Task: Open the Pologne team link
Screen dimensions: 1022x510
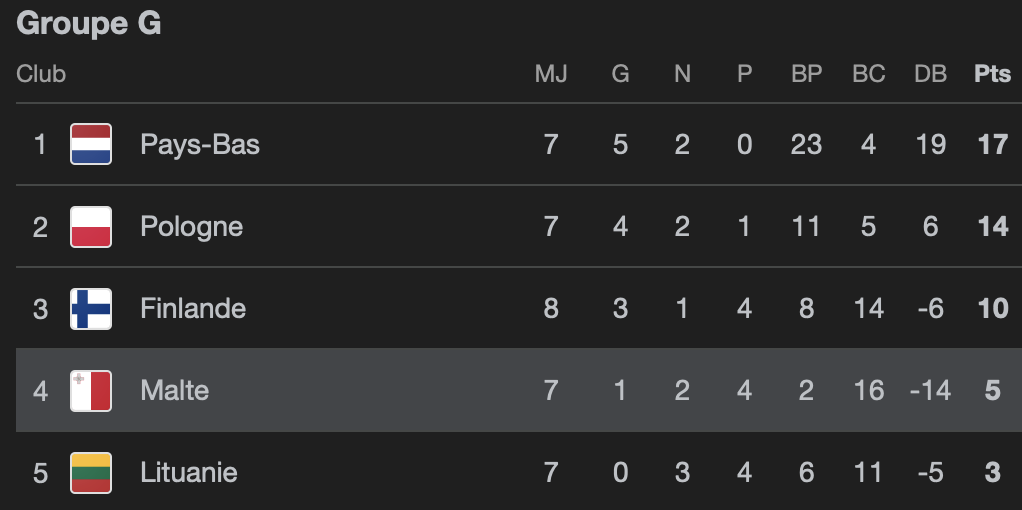Action: (191, 226)
